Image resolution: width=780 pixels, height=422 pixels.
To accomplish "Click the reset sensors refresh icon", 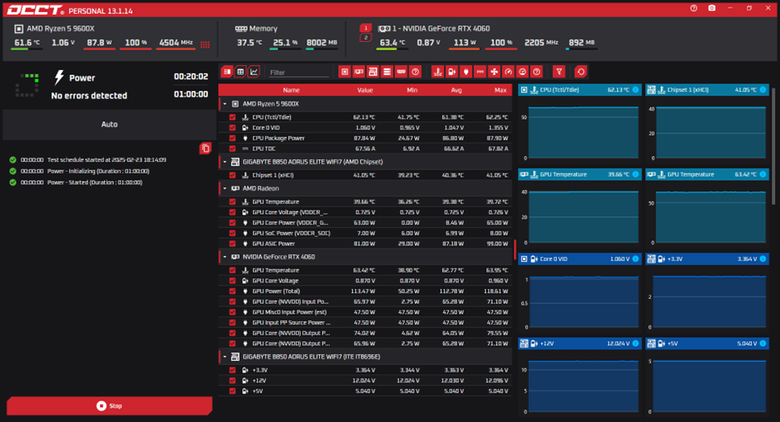I will 581,72.
